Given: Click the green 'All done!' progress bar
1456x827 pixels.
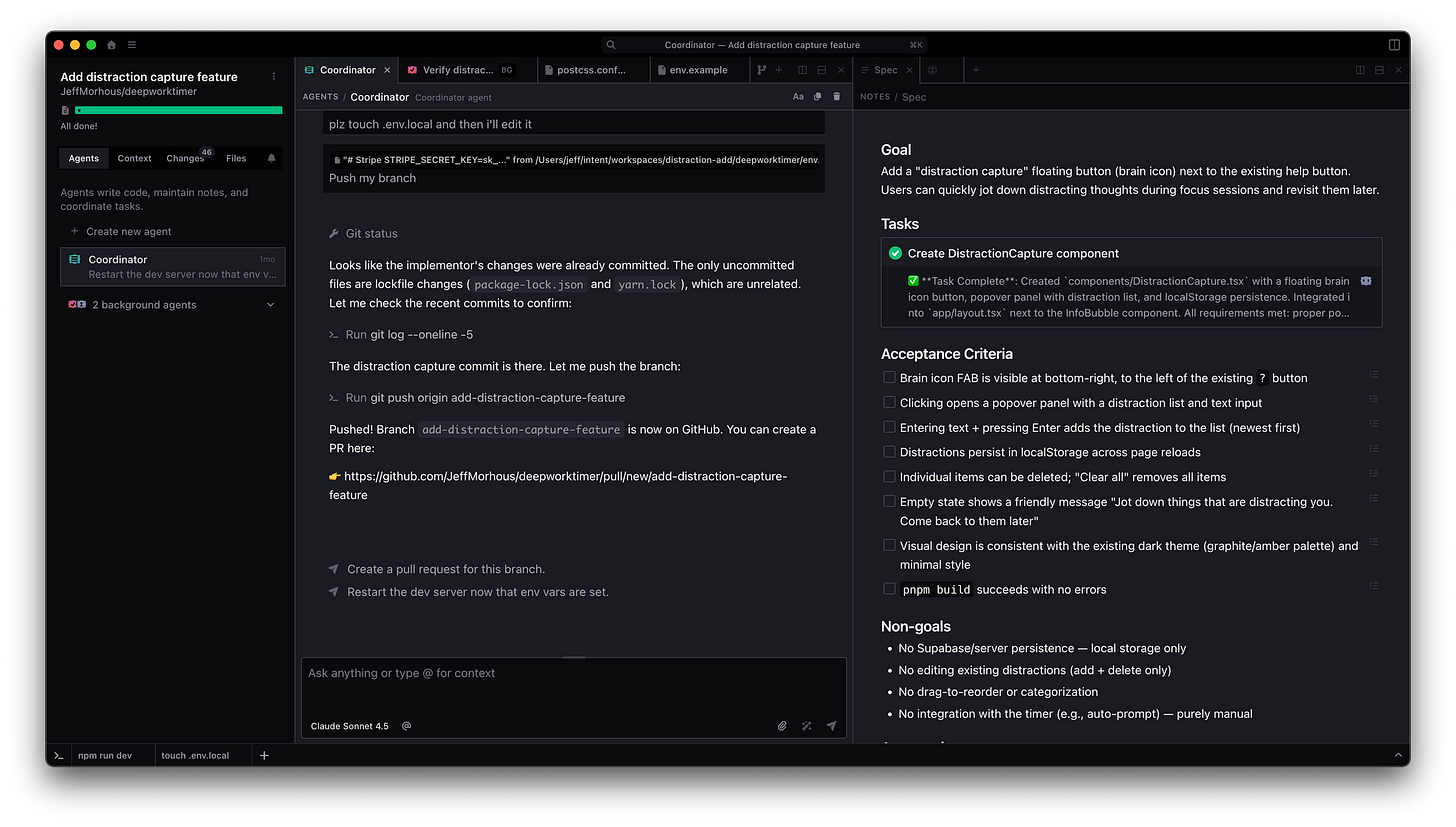Looking at the screenshot, I should pyautogui.click(x=178, y=109).
